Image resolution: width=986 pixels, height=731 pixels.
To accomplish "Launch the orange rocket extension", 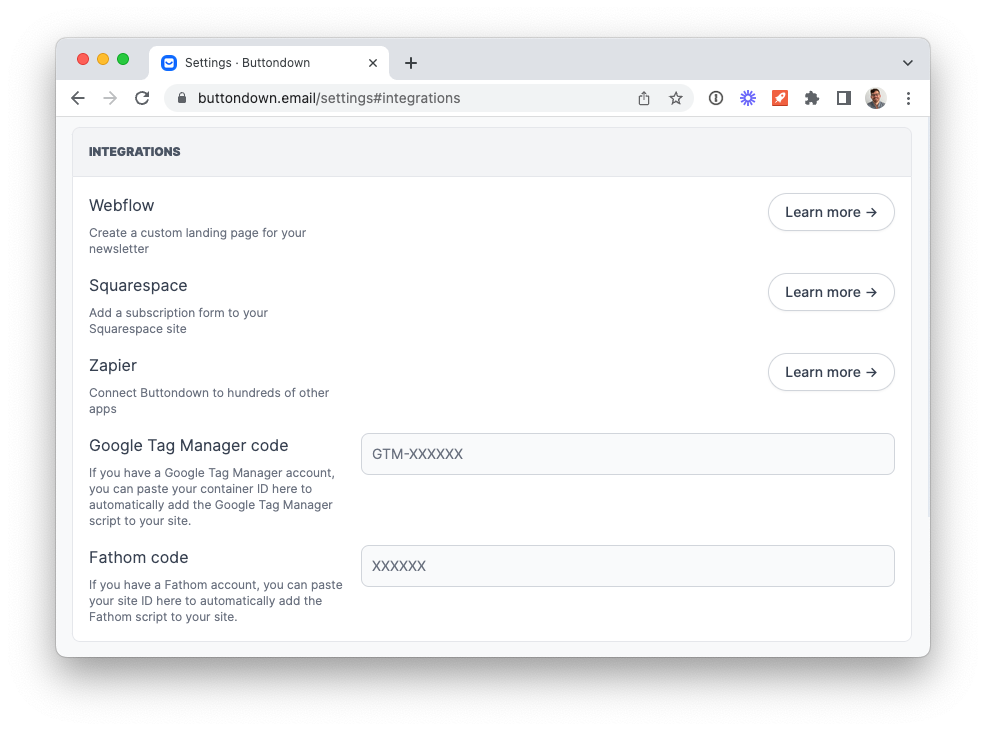I will point(779,98).
